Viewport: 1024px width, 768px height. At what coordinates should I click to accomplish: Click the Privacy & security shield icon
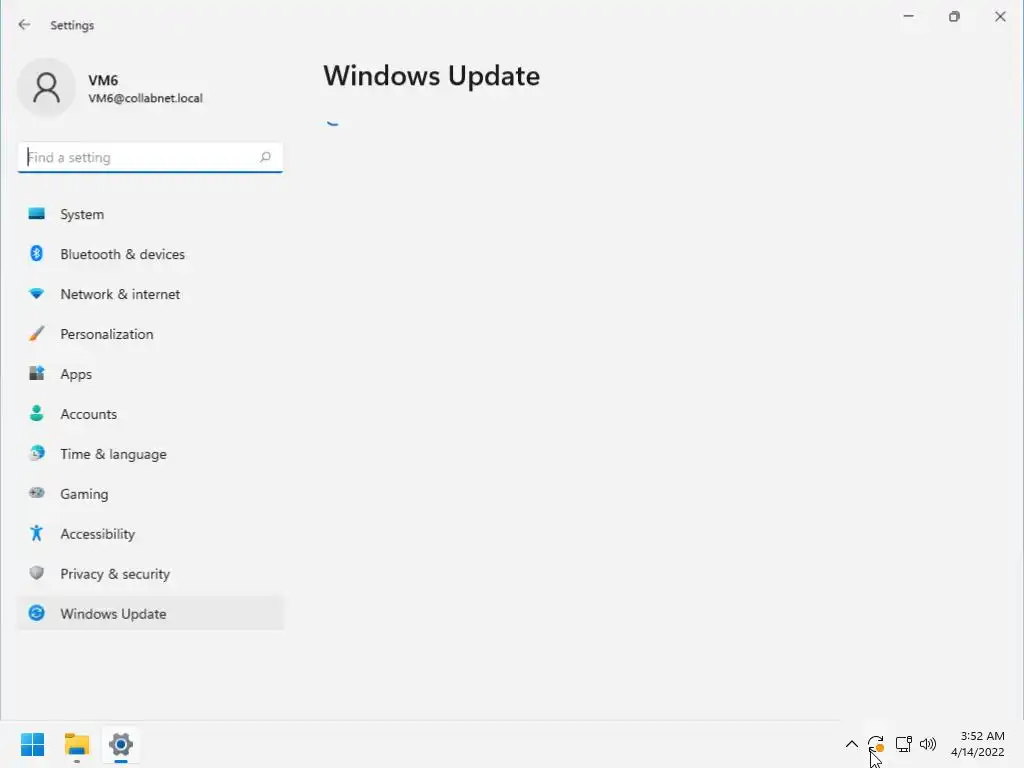[x=37, y=573]
